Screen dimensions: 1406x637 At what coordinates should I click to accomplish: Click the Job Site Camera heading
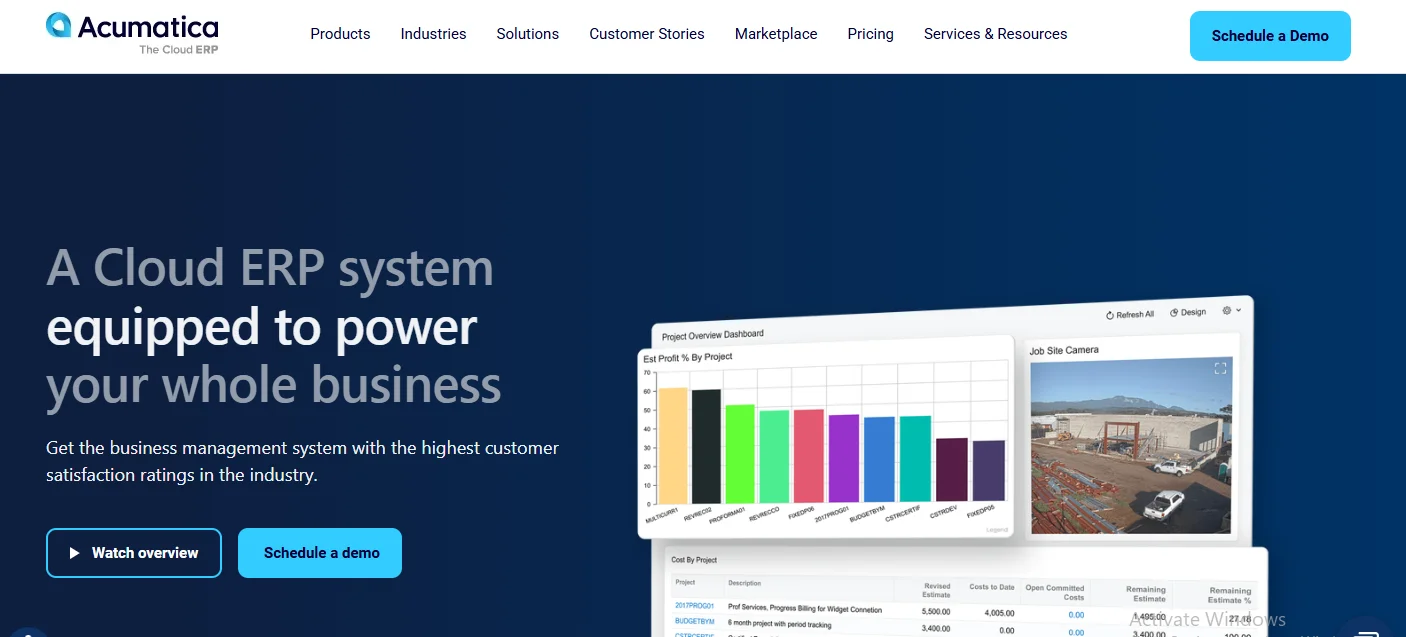point(1064,350)
